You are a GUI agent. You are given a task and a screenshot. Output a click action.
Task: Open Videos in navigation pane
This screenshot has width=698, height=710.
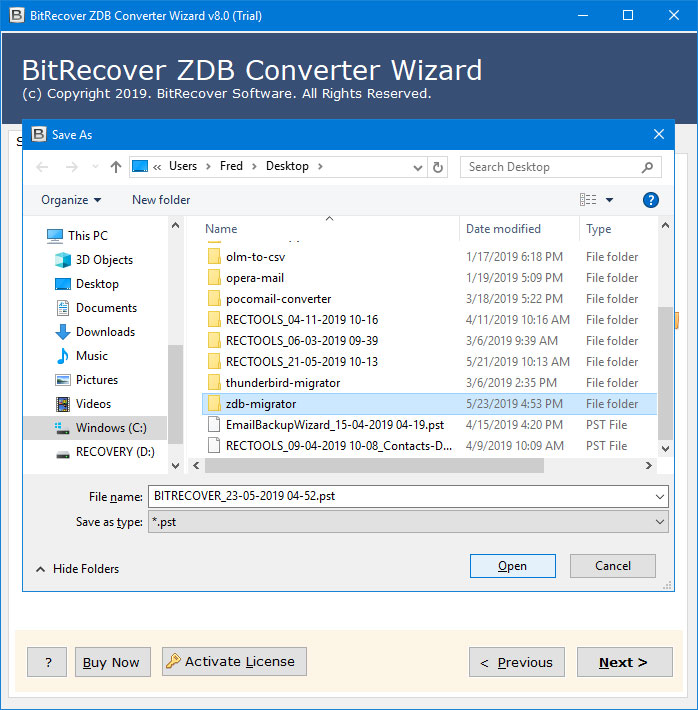(x=93, y=404)
